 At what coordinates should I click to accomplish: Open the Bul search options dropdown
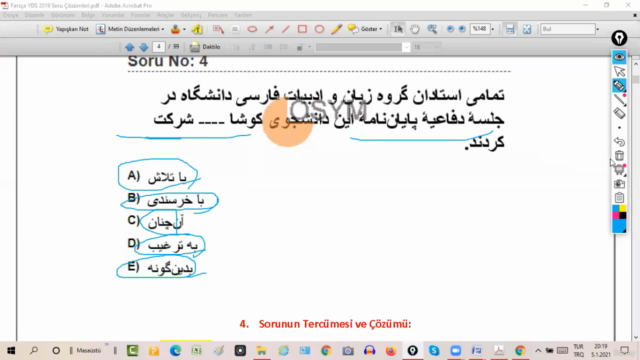click(598, 29)
